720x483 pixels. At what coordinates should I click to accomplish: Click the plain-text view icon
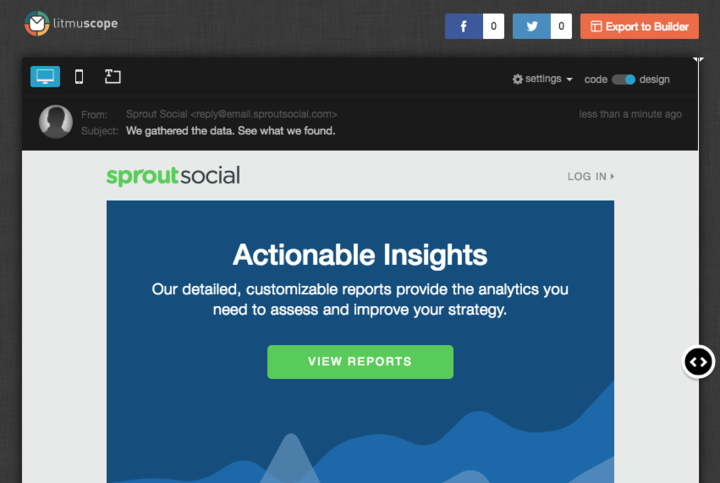tap(112, 77)
